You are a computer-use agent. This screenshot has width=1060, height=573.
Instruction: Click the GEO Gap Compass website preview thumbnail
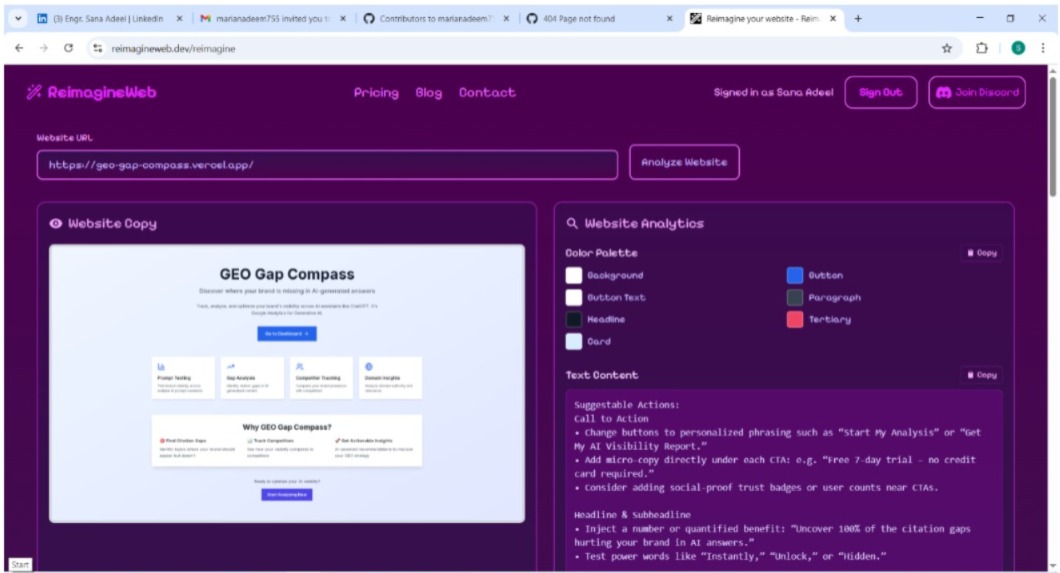coord(287,383)
